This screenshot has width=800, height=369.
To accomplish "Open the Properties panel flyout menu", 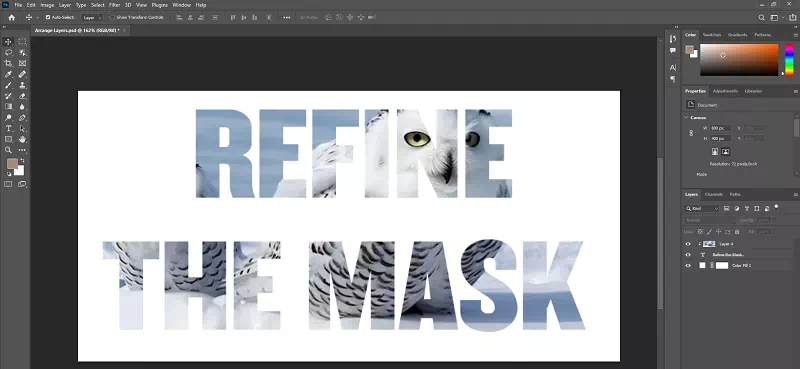I will [795, 91].
